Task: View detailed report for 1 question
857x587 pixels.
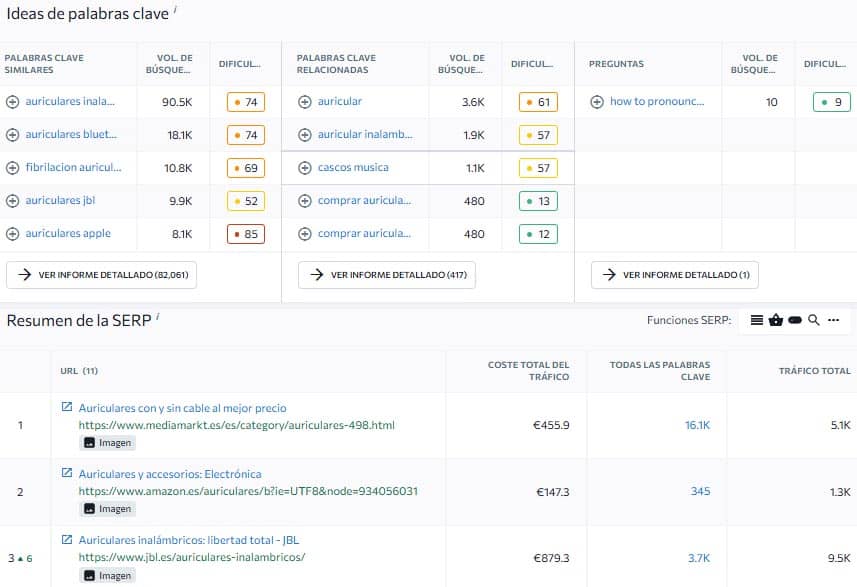Action: click(x=675, y=275)
